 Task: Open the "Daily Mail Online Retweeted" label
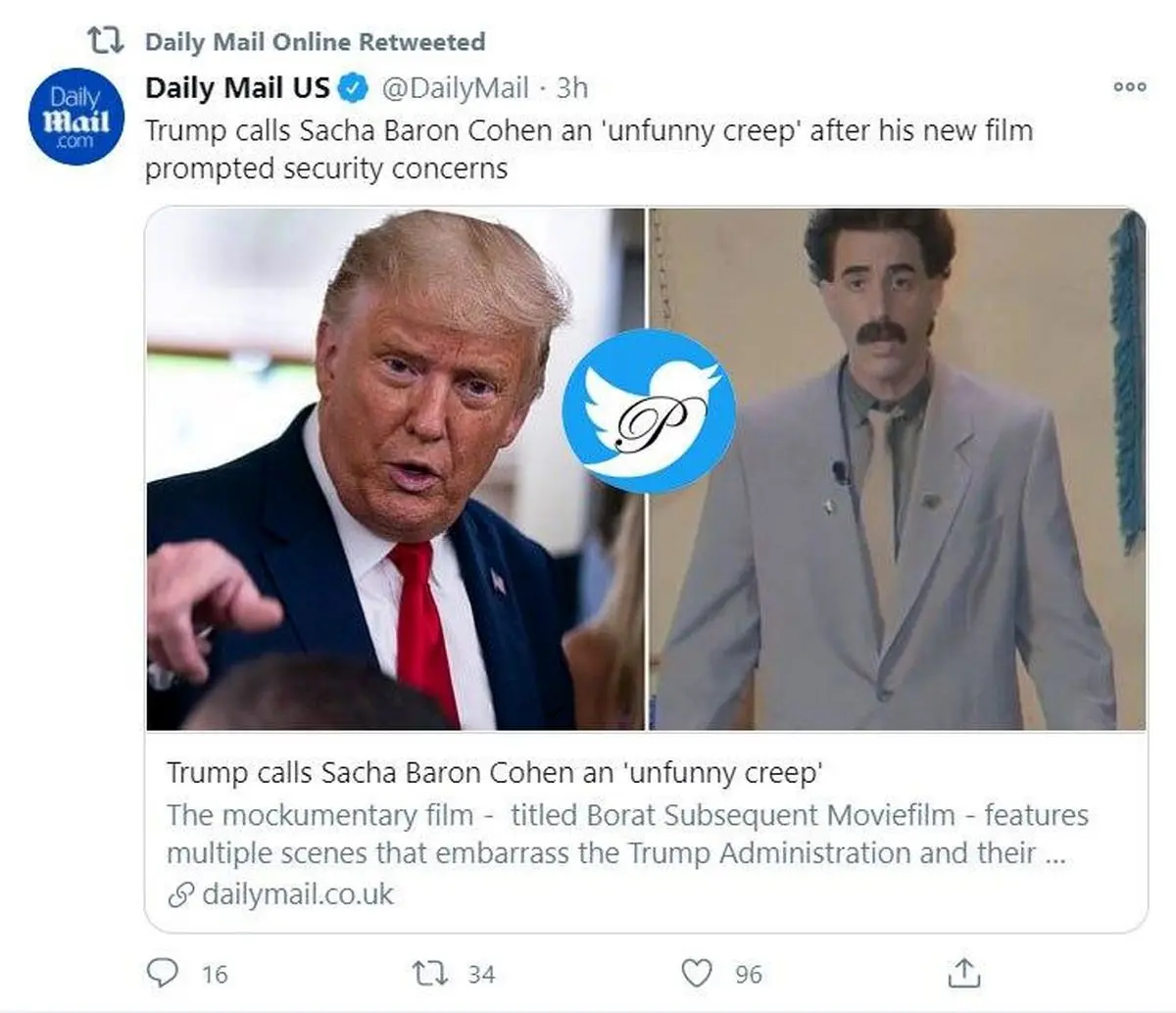315,42
